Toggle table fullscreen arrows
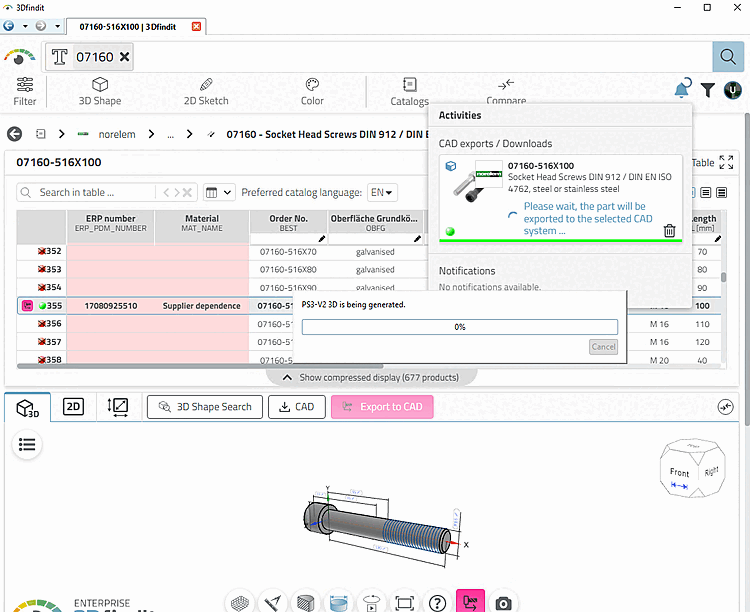The width and height of the screenshot is (750, 612). tap(726, 162)
